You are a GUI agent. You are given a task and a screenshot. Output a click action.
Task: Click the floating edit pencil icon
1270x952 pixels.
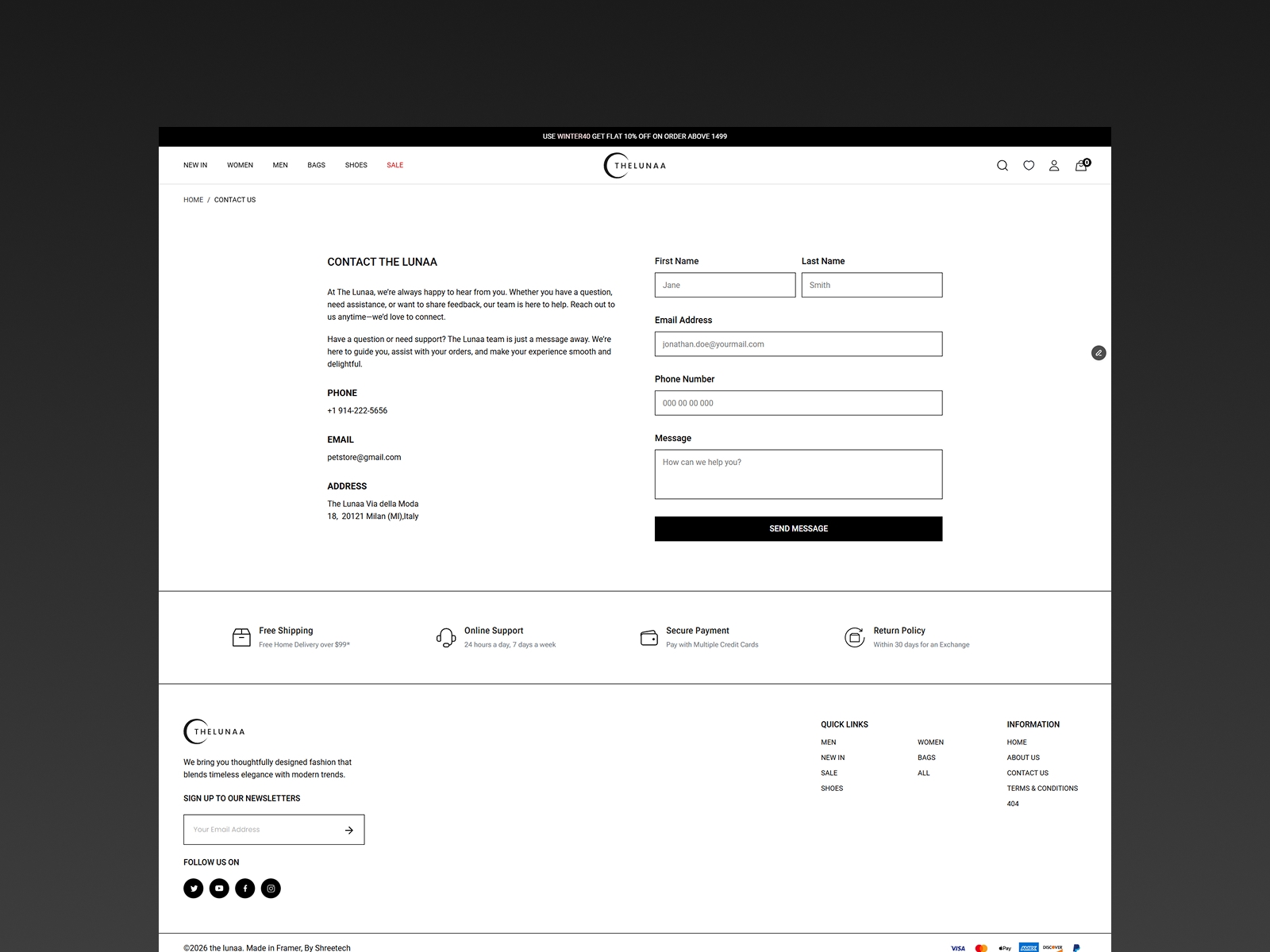(1099, 353)
